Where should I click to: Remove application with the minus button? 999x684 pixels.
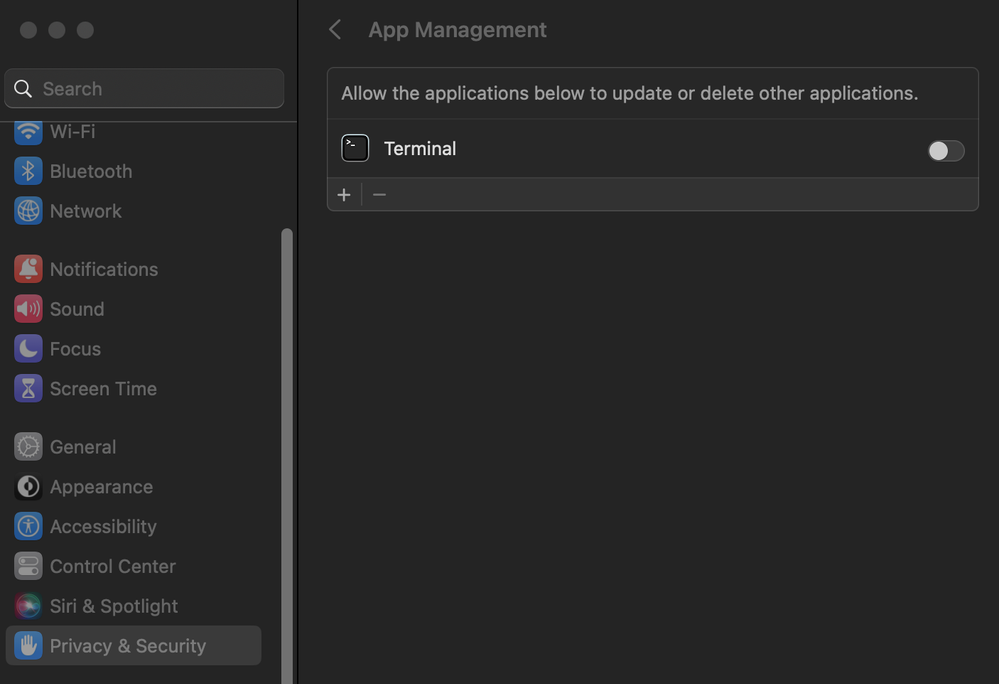click(379, 195)
